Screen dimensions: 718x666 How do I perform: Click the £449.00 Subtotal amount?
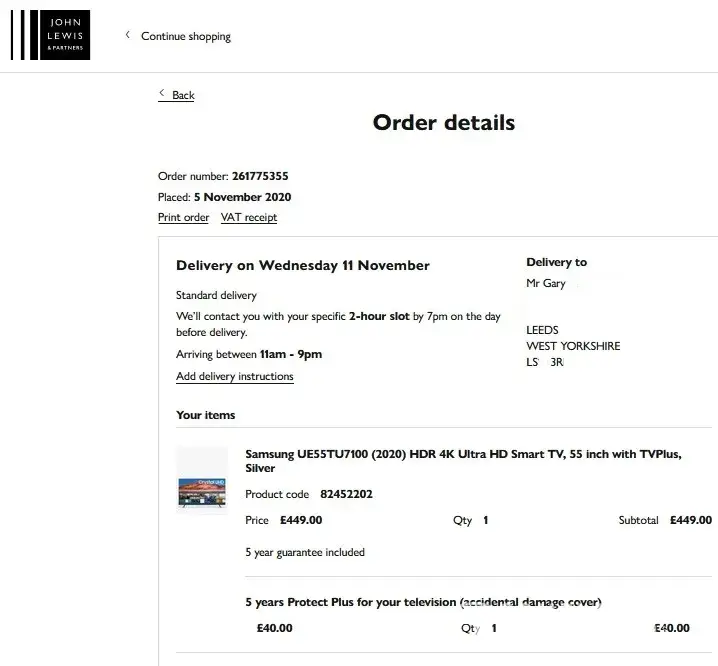point(690,520)
